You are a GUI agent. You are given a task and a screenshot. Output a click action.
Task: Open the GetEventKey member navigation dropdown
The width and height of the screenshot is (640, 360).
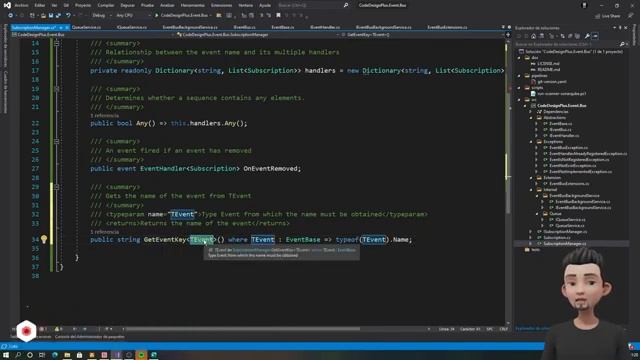[423, 35]
